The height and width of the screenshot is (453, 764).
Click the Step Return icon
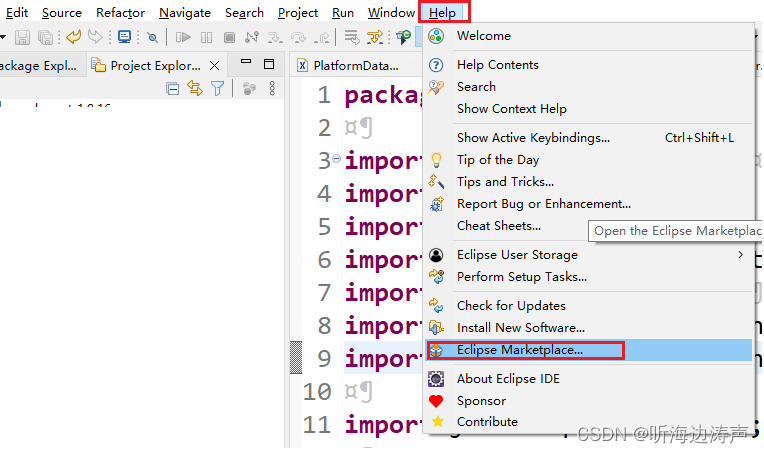click(x=322, y=37)
